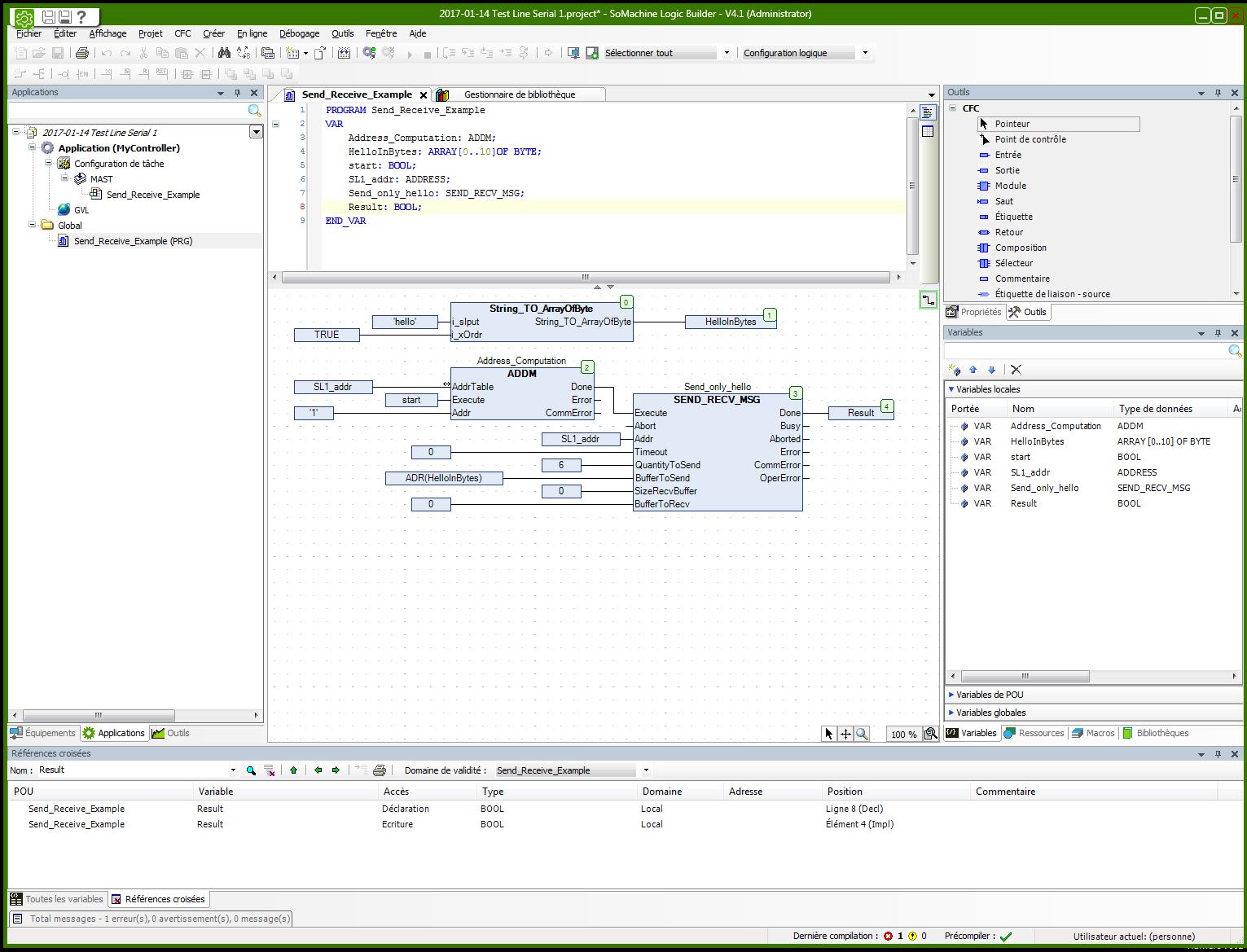Select the Module tool in Outils
Screen dimensions: 1247x952
click(1010, 186)
